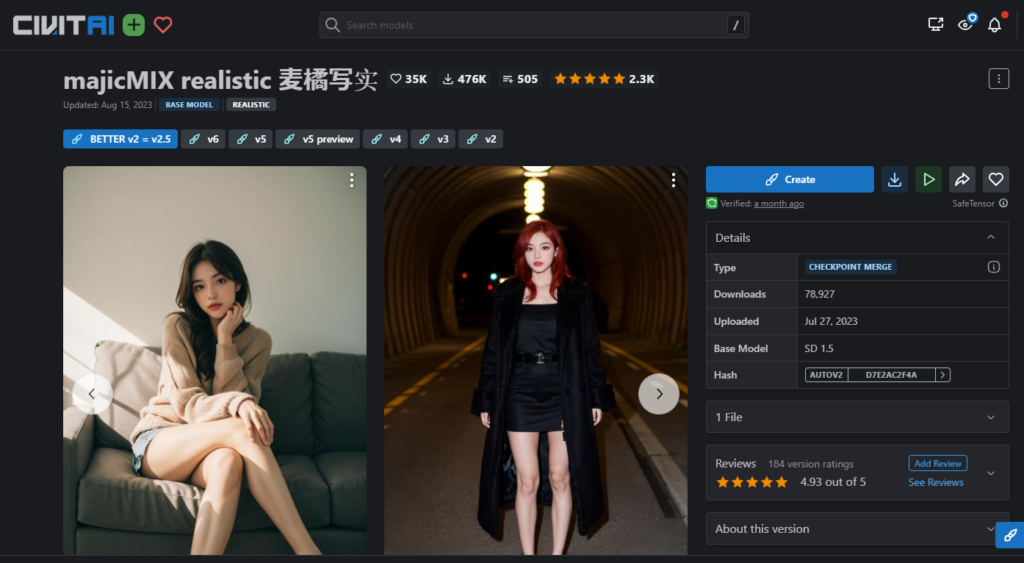Open the monitor icon in the header
The image size is (1024, 563).
pos(936,25)
